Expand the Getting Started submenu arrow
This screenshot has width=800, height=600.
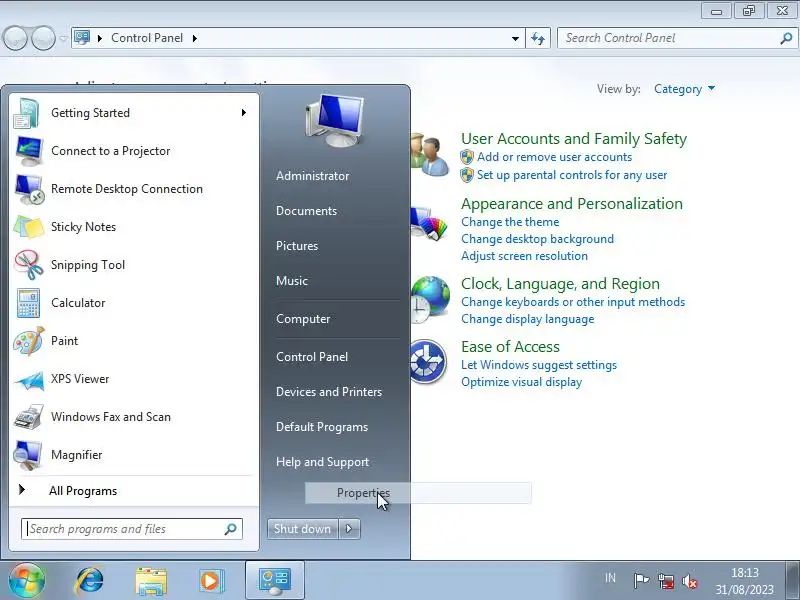pyautogui.click(x=244, y=113)
